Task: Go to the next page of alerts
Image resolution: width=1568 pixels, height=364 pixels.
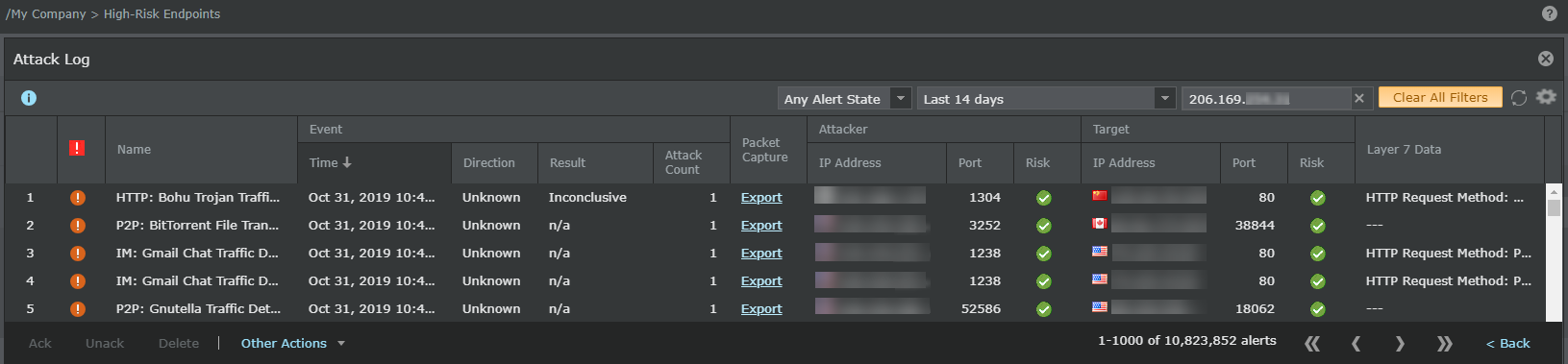Action: pyautogui.click(x=1400, y=344)
